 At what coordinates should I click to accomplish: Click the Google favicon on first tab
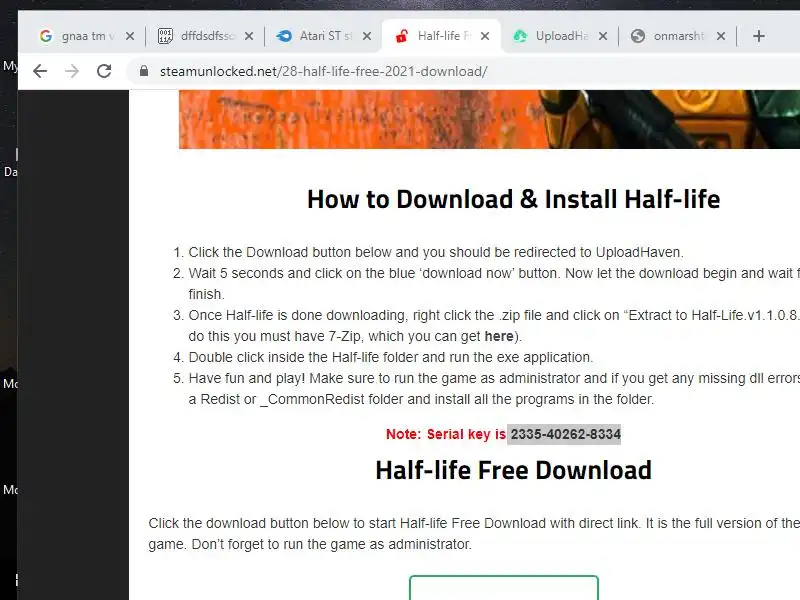pyautogui.click(x=46, y=36)
